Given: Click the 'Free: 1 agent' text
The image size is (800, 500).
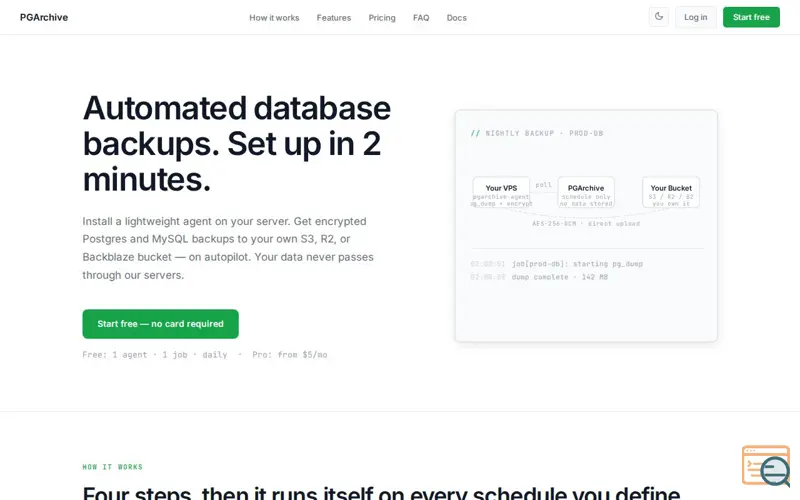Looking at the screenshot, I should (115, 355).
